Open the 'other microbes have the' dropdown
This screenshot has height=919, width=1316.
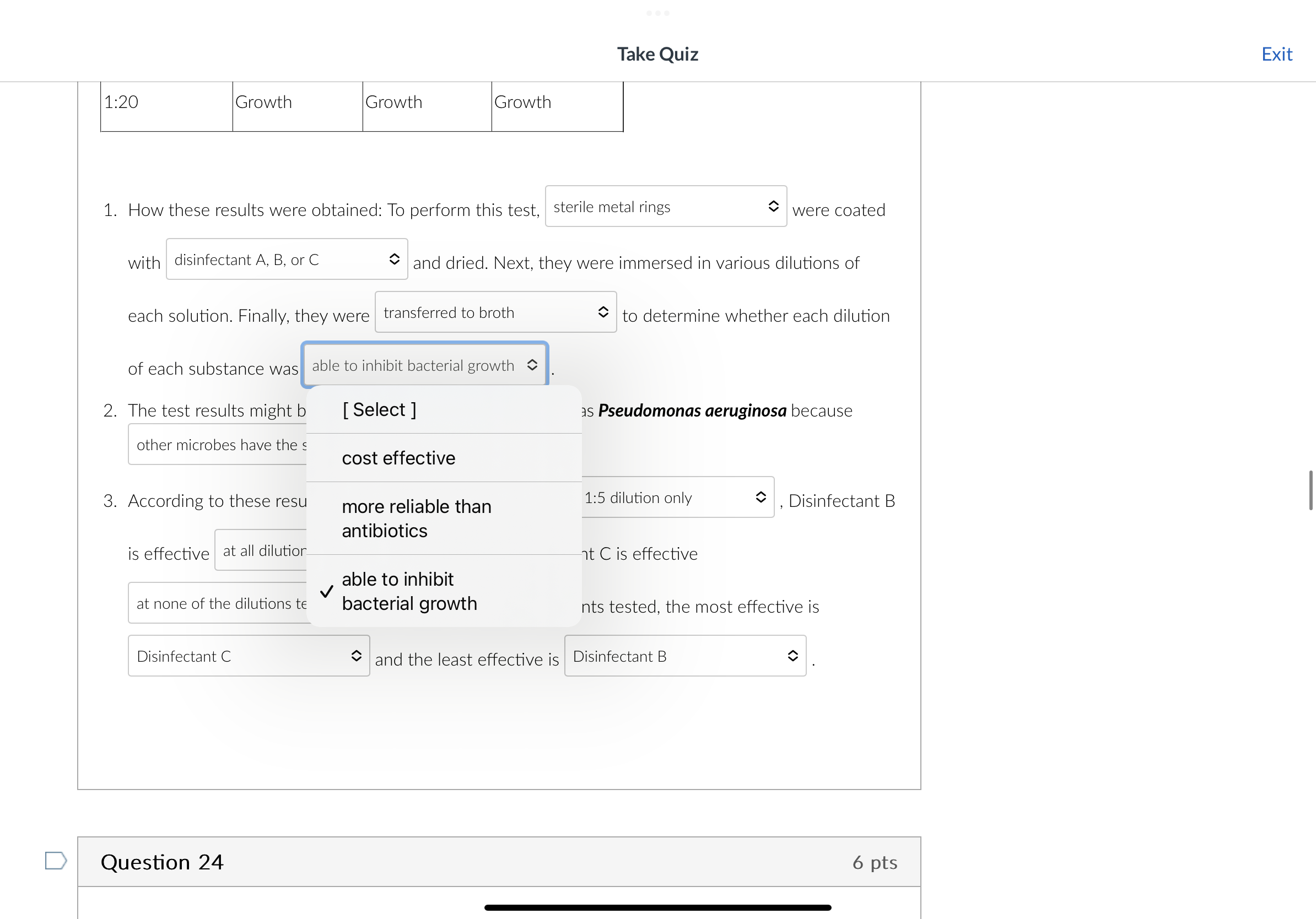point(218,445)
